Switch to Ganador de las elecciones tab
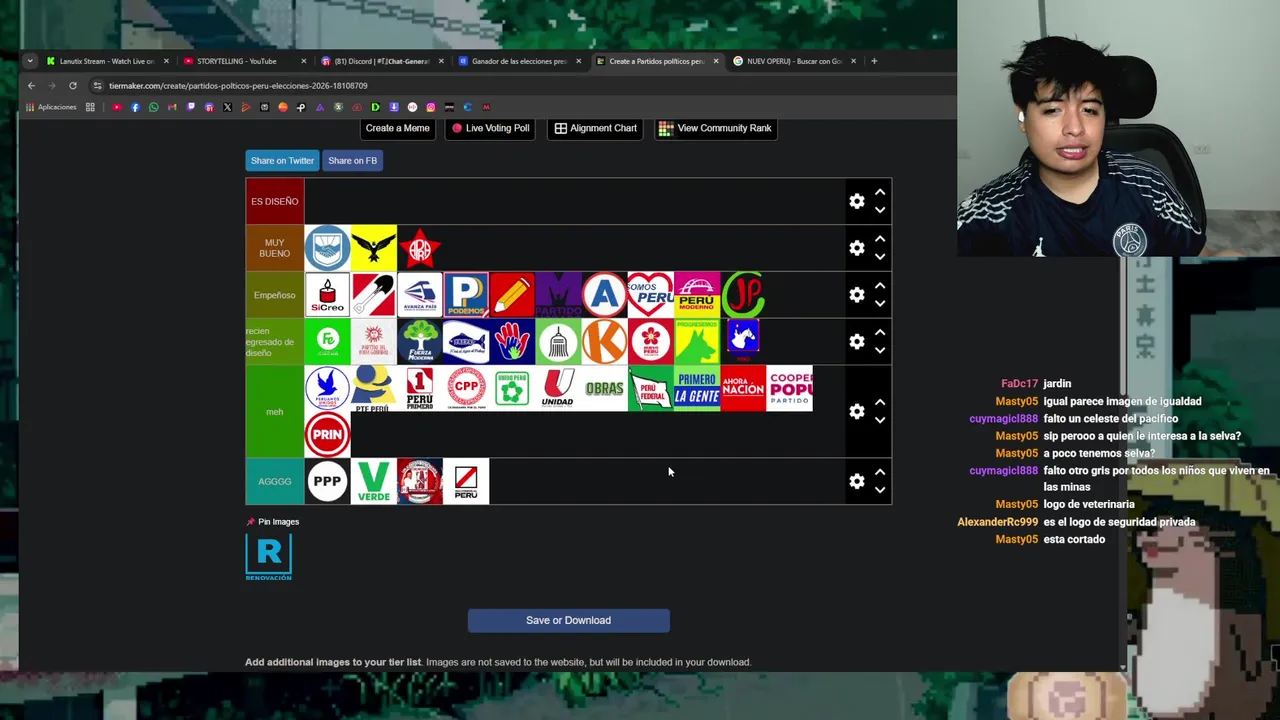This screenshot has height=720, width=1280. 519,61
